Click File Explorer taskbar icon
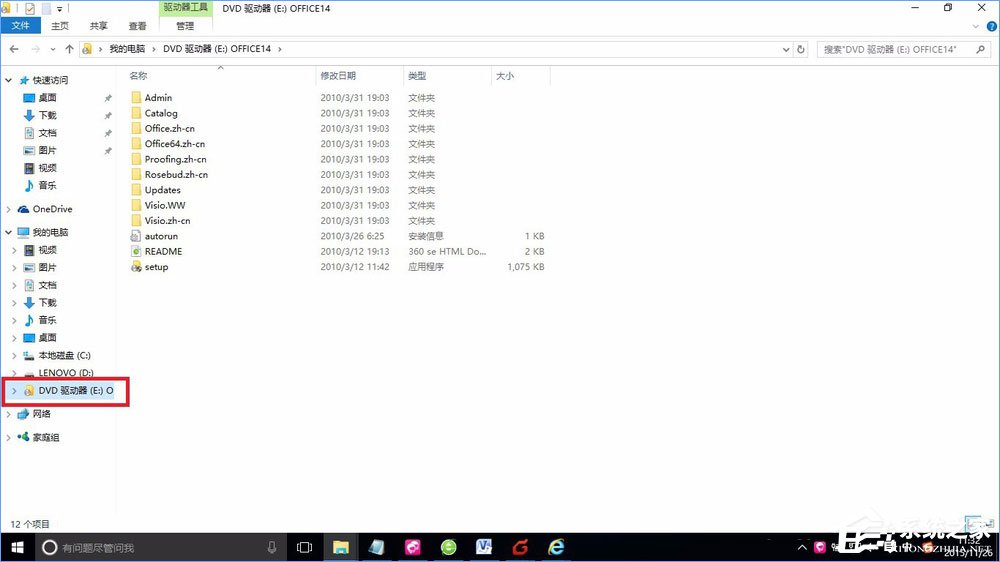The width and height of the screenshot is (1000, 562). pyautogui.click(x=341, y=547)
